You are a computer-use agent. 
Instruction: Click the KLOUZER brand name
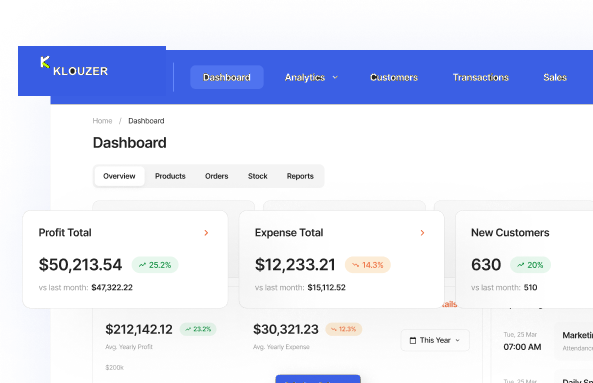(x=81, y=71)
